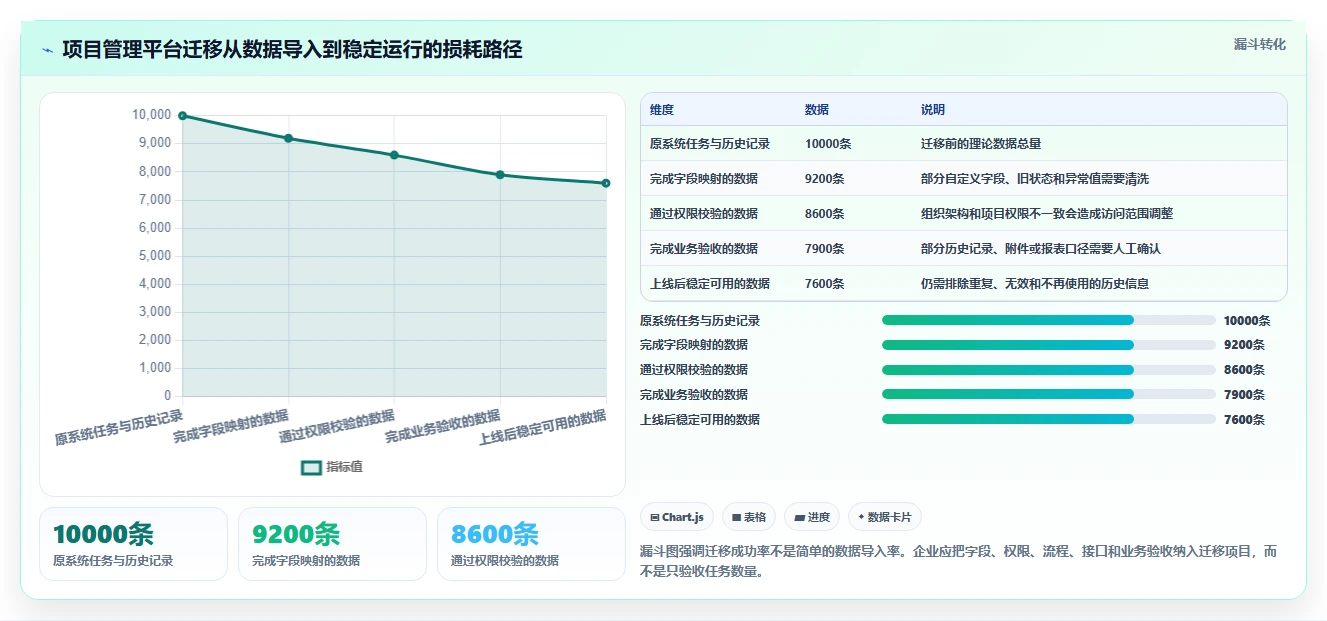Image resolution: width=1327 pixels, height=621 pixels.
Task: Click the progress bar for 原系统任务与历史记录
Action: (1049, 320)
